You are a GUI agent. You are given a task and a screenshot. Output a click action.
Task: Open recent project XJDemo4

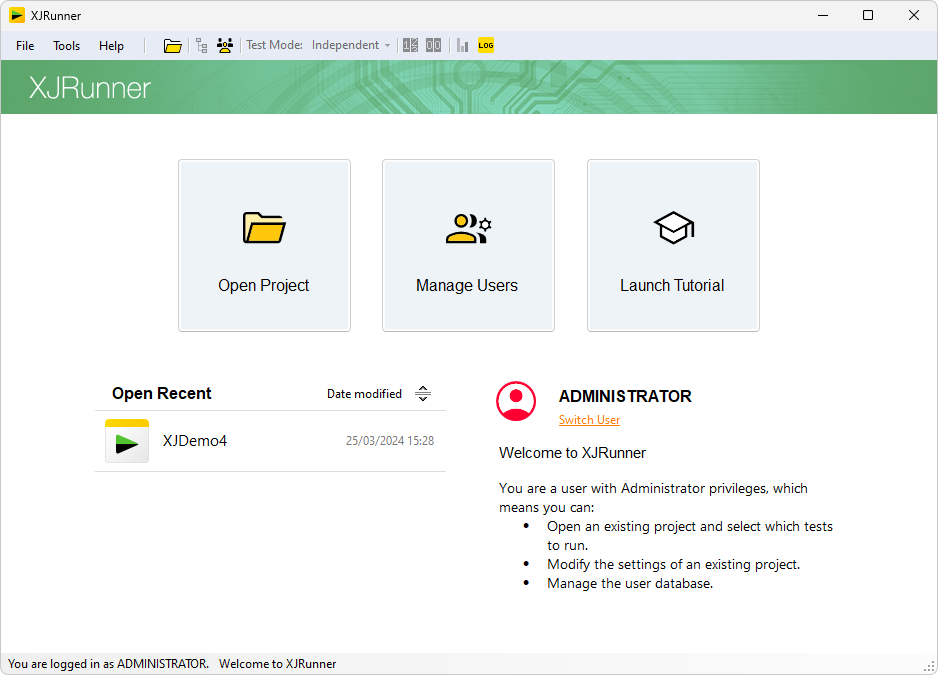pyautogui.click(x=195, y=441)
